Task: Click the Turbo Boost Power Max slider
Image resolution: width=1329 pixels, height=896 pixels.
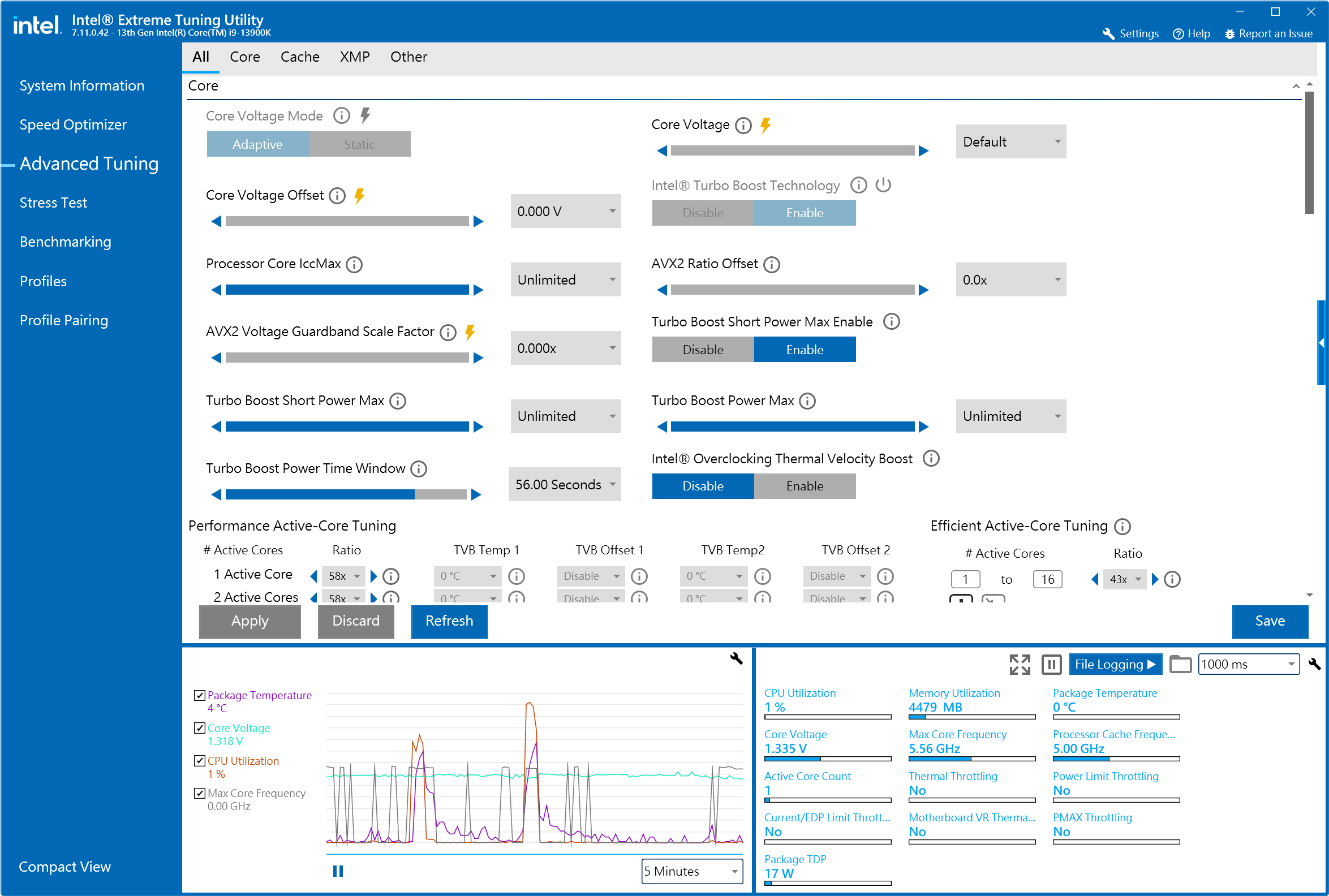Action: coord(792,427)
